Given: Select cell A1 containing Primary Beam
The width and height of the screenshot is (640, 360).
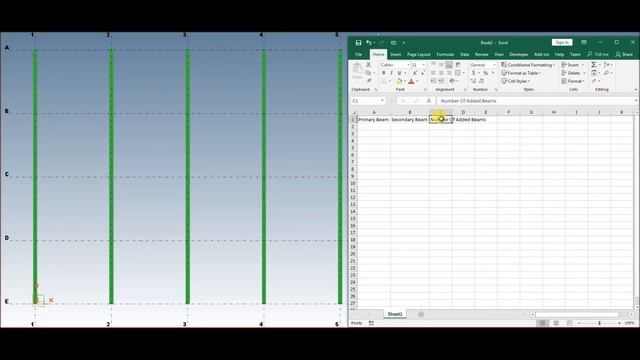Looking at the screenshot, I should [x=374, y=120].
